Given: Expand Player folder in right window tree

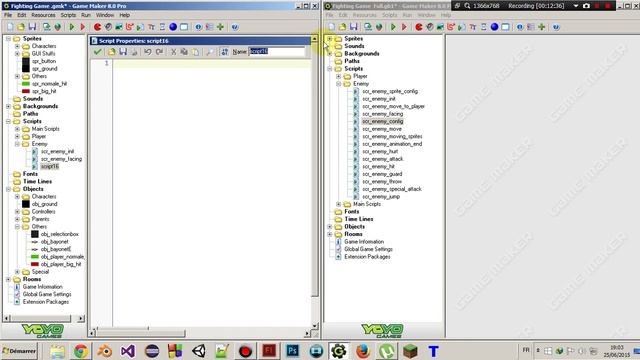Looking at the screenshot, I should point(339,76).
